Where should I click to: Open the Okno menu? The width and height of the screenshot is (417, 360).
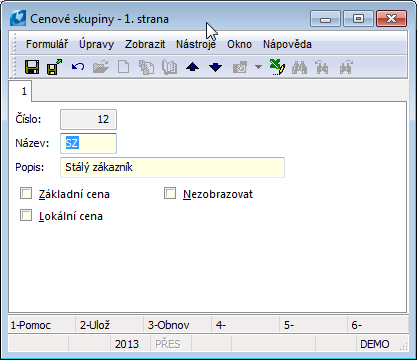(x=239, y=44)
